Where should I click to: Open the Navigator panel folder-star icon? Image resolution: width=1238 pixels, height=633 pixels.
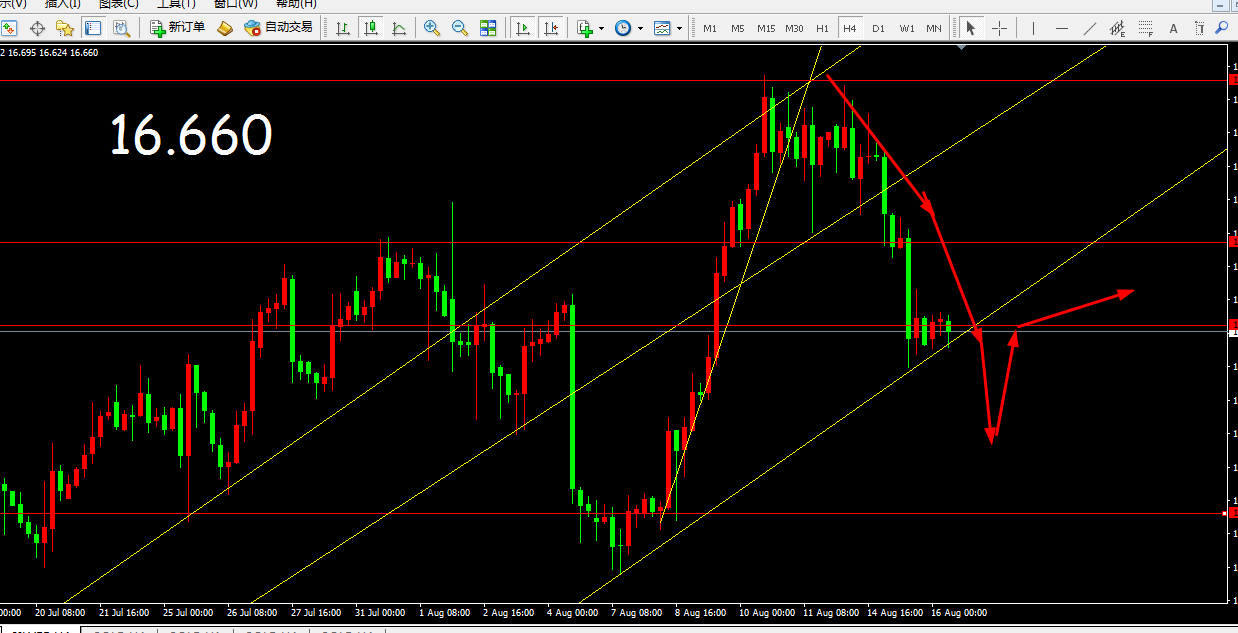pyautogui.click(x=65, y=28)
